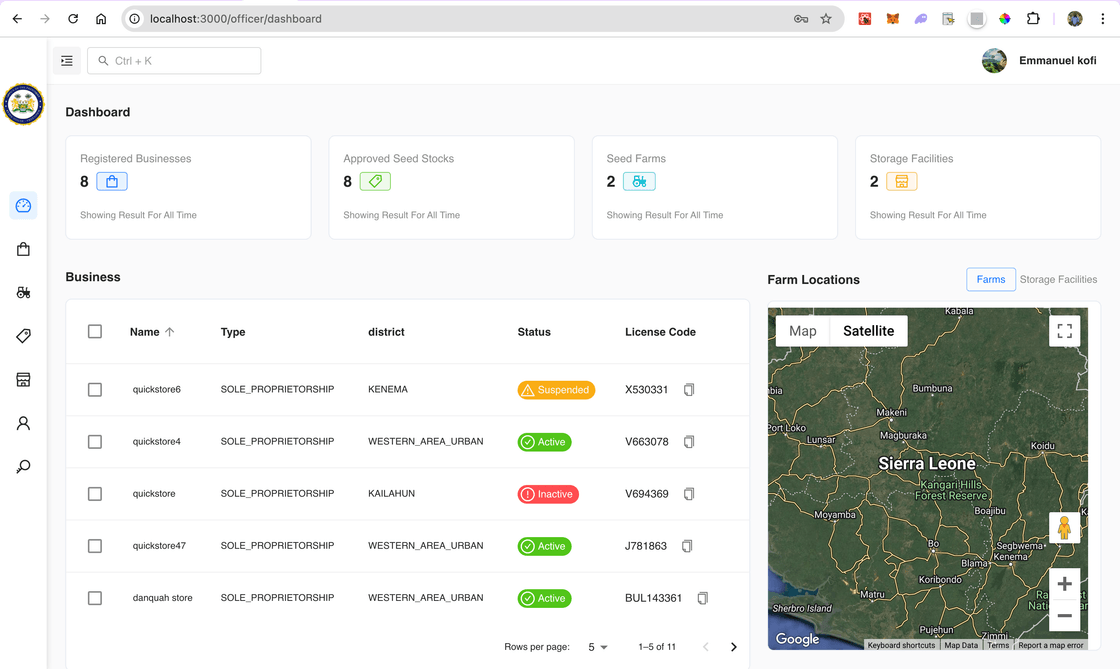Zoom in on the map
This screenshot has height=669, width=1120.
[1064, 584]
